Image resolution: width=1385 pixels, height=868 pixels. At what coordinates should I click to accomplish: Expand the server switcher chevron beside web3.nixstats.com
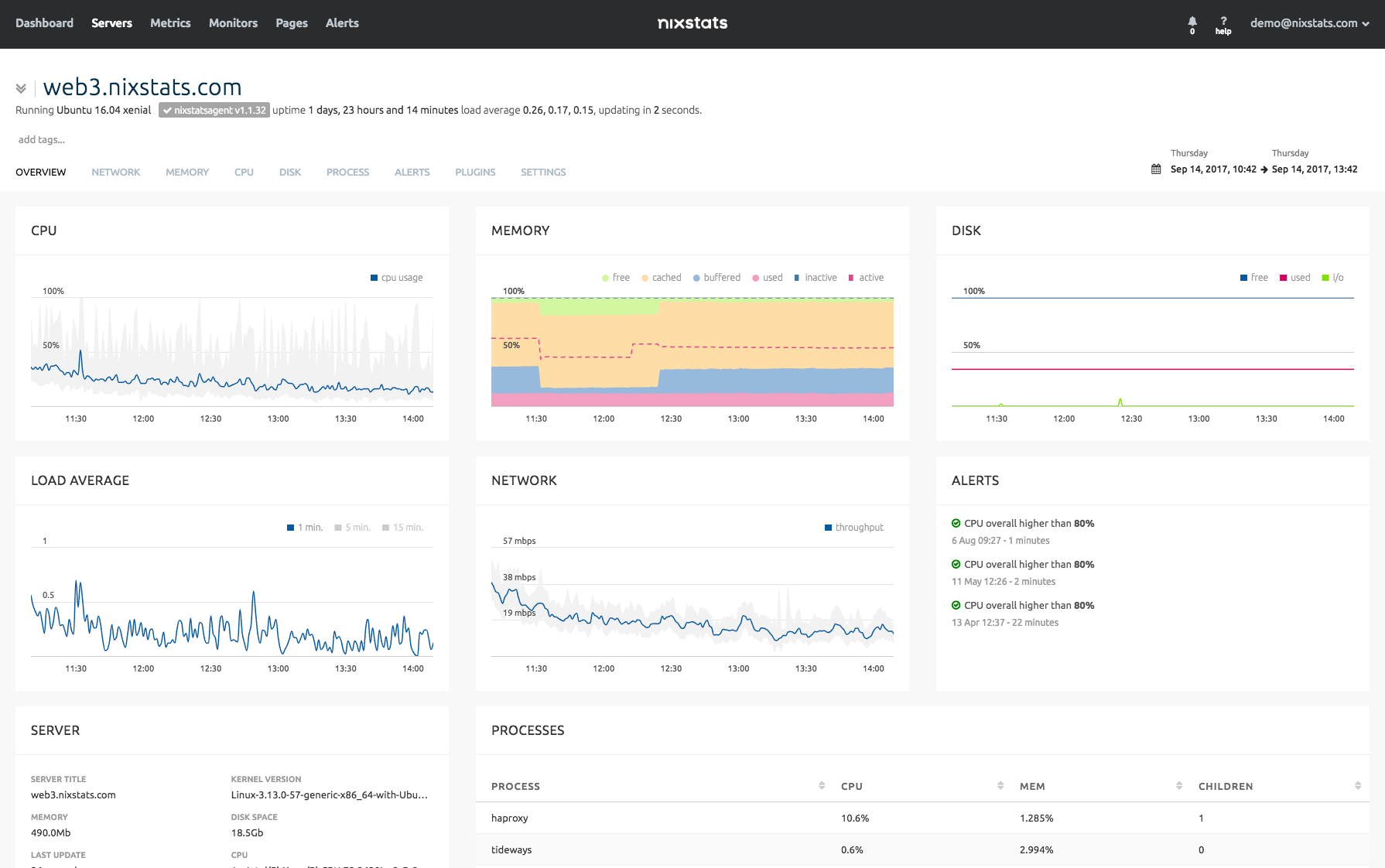pos(21,88)
